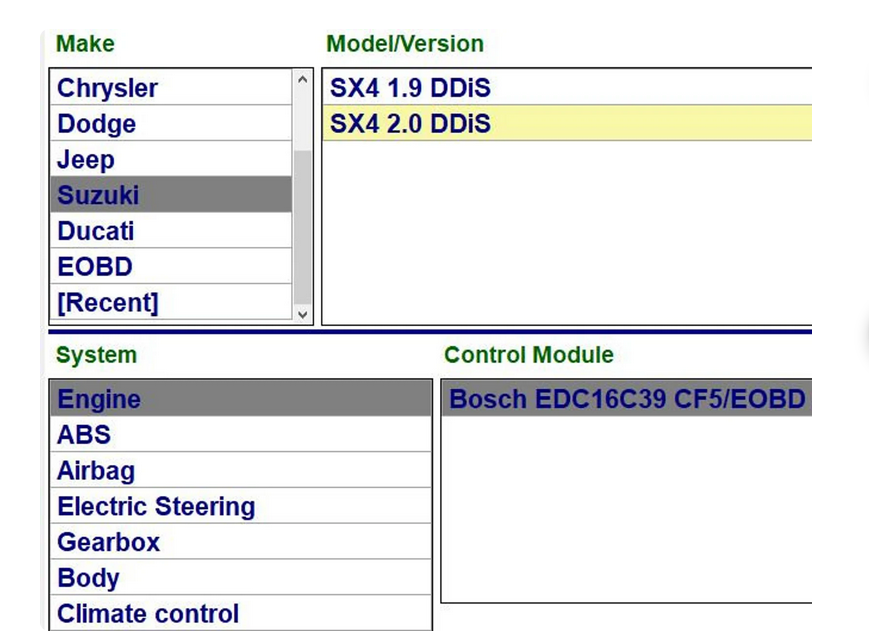Select Bosch EDC16C39 CF5/EOBD control module

[x=626, y=400]
